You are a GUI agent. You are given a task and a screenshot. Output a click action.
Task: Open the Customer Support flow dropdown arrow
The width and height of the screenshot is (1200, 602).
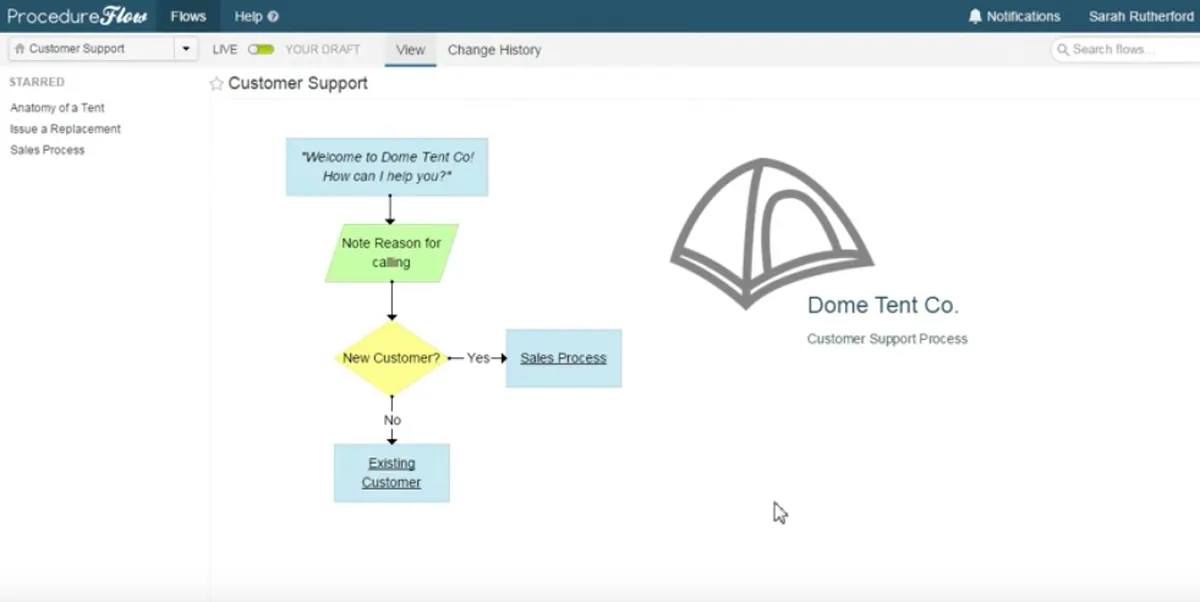tap(186, 49)
